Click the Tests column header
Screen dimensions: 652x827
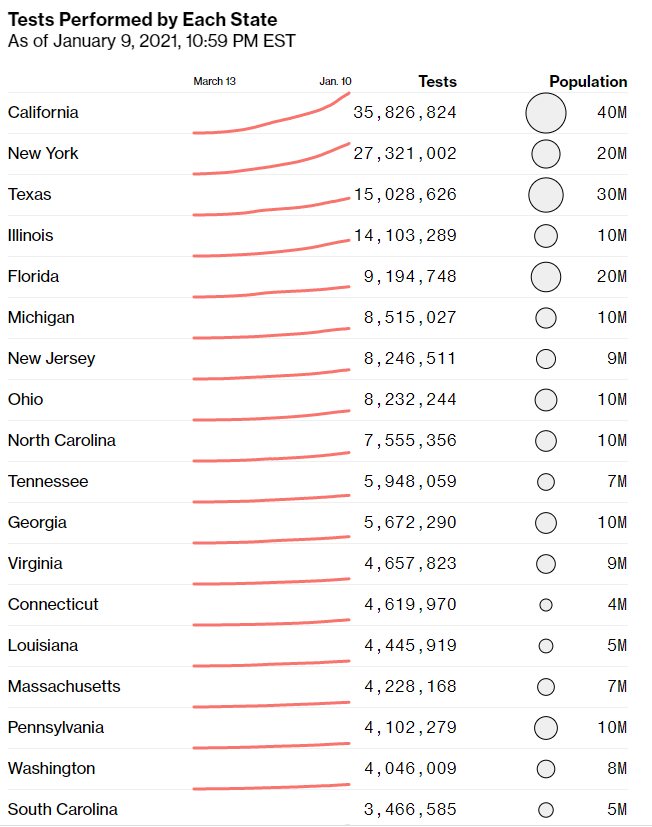(437, 81)
